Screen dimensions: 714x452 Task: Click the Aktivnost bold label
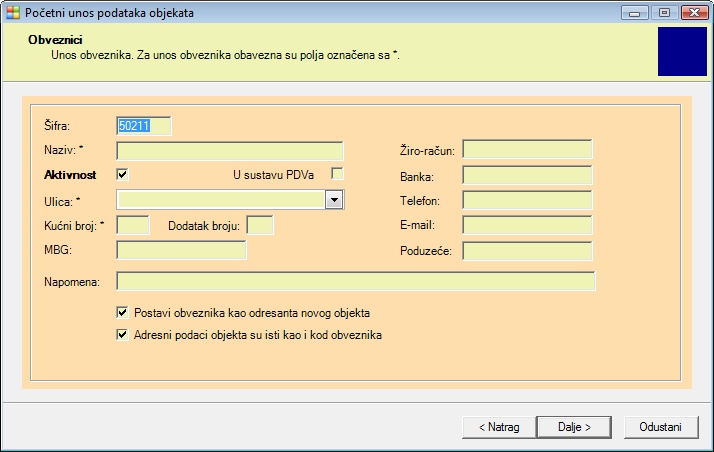(x=70, y=175)
